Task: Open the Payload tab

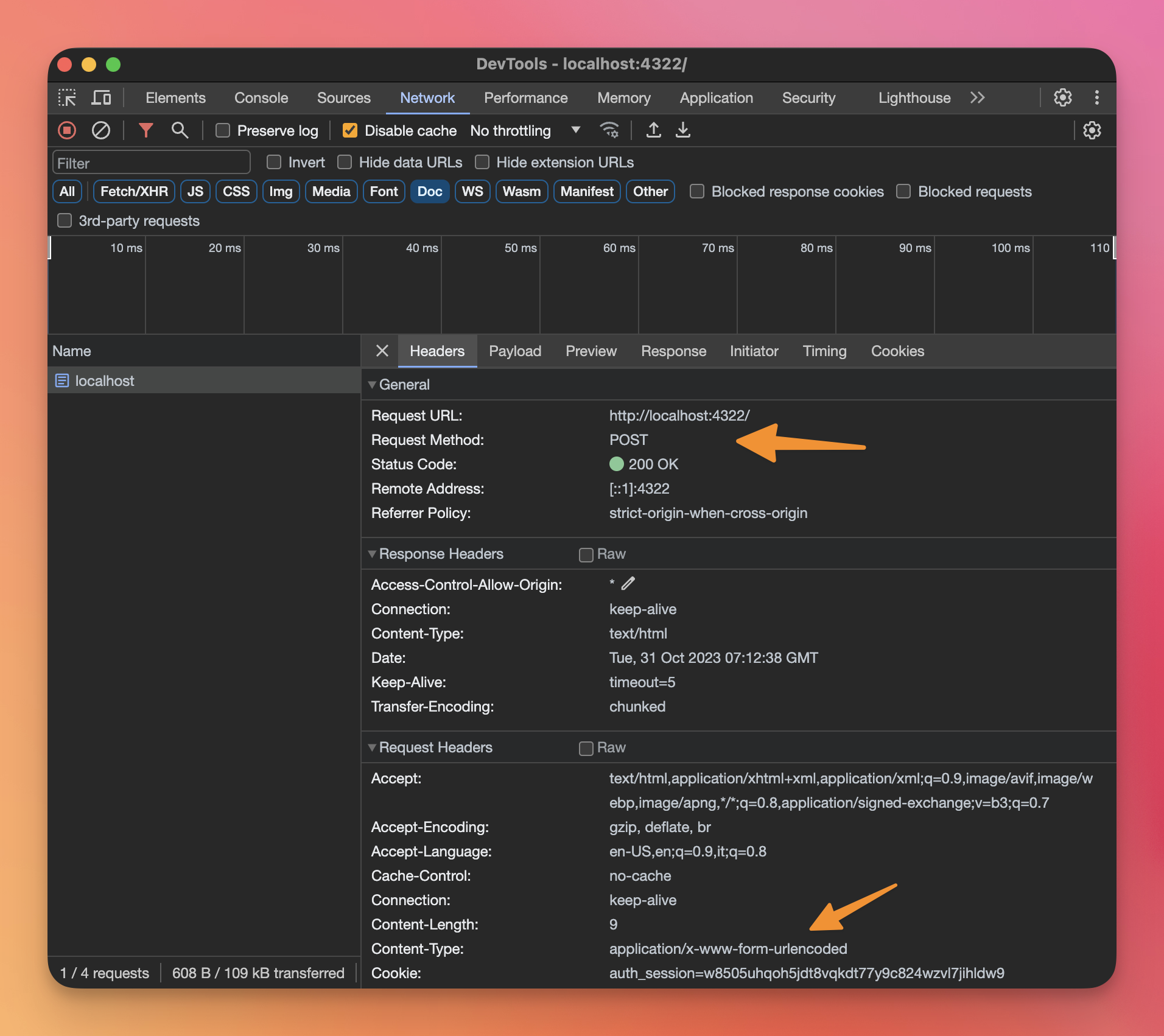Action: click(x=514, y=351)
